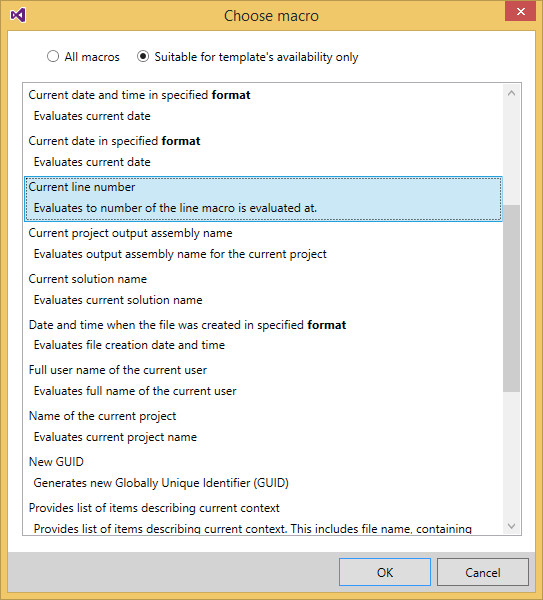Click the scrollbar up arrow
543x600 pixels.
coord(511,93)
